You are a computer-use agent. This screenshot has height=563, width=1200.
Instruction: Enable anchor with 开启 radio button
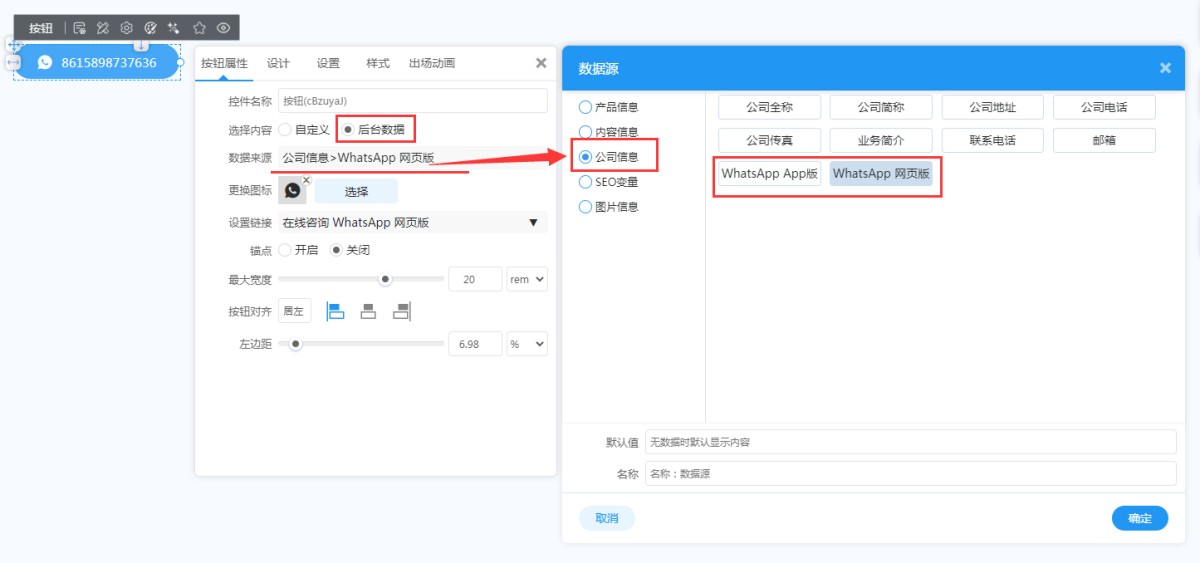[x=285, y=250]
